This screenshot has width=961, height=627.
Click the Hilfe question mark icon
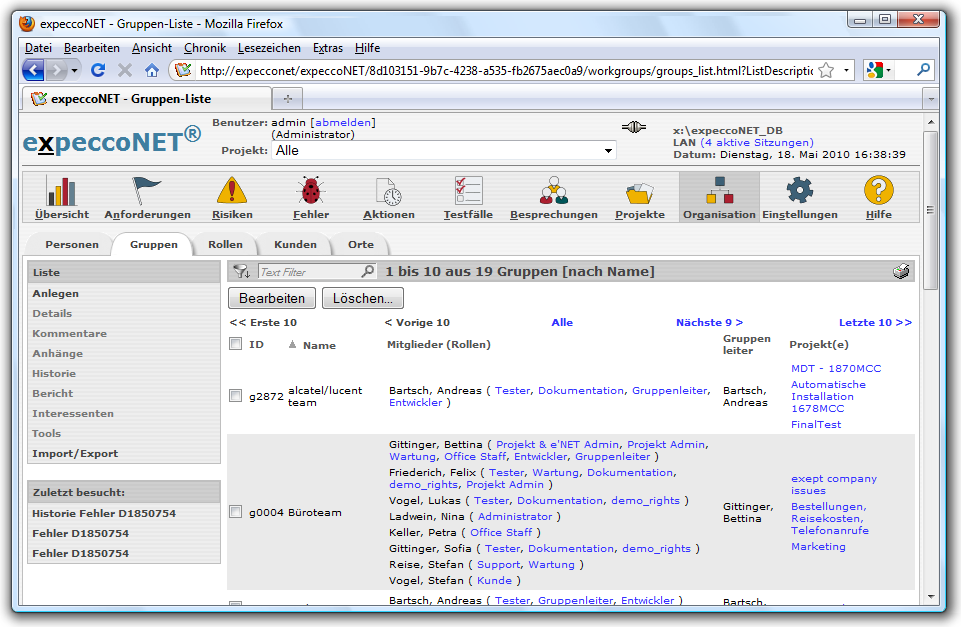(878, 191)
